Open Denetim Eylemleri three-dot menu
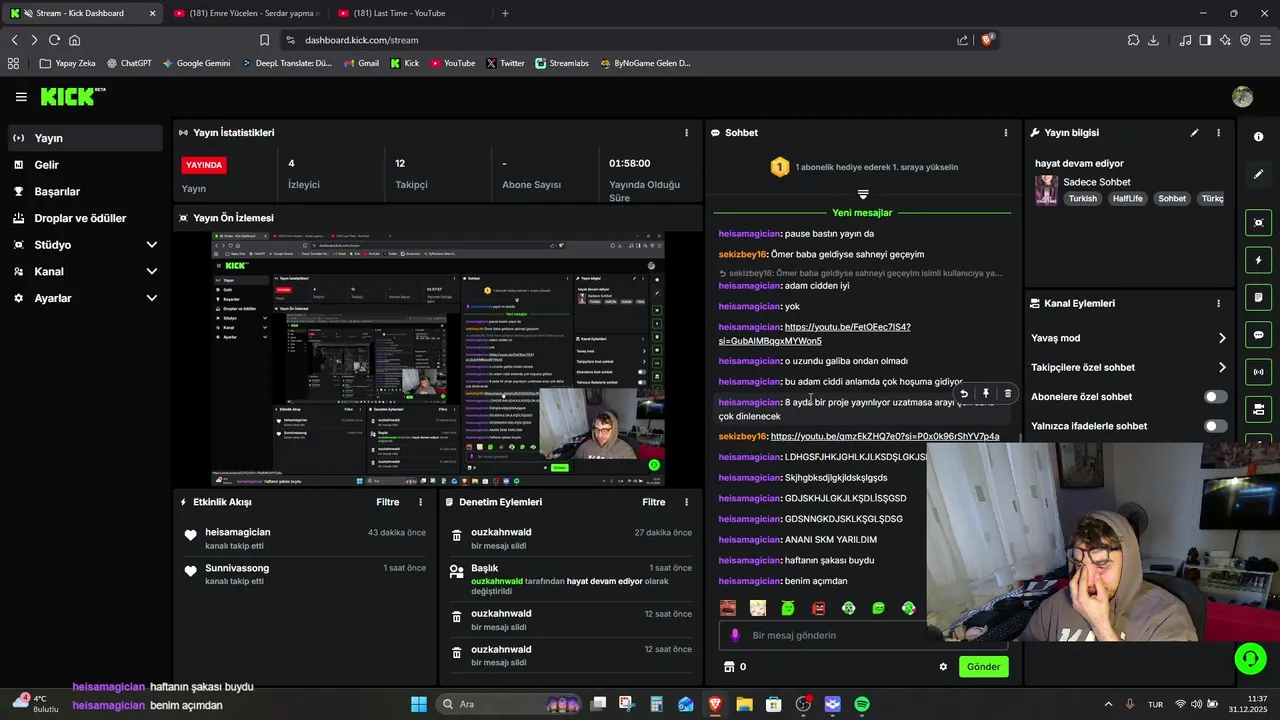The image size is (1280, 720). point(686,502)
